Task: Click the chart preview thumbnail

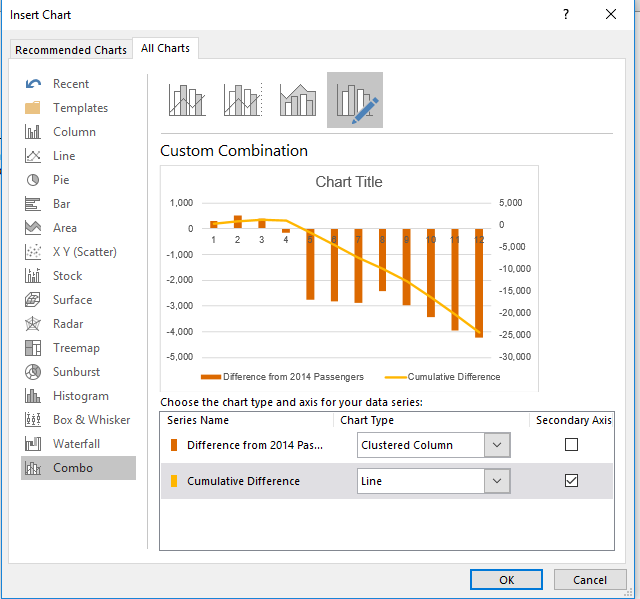Action: [349, 278]
